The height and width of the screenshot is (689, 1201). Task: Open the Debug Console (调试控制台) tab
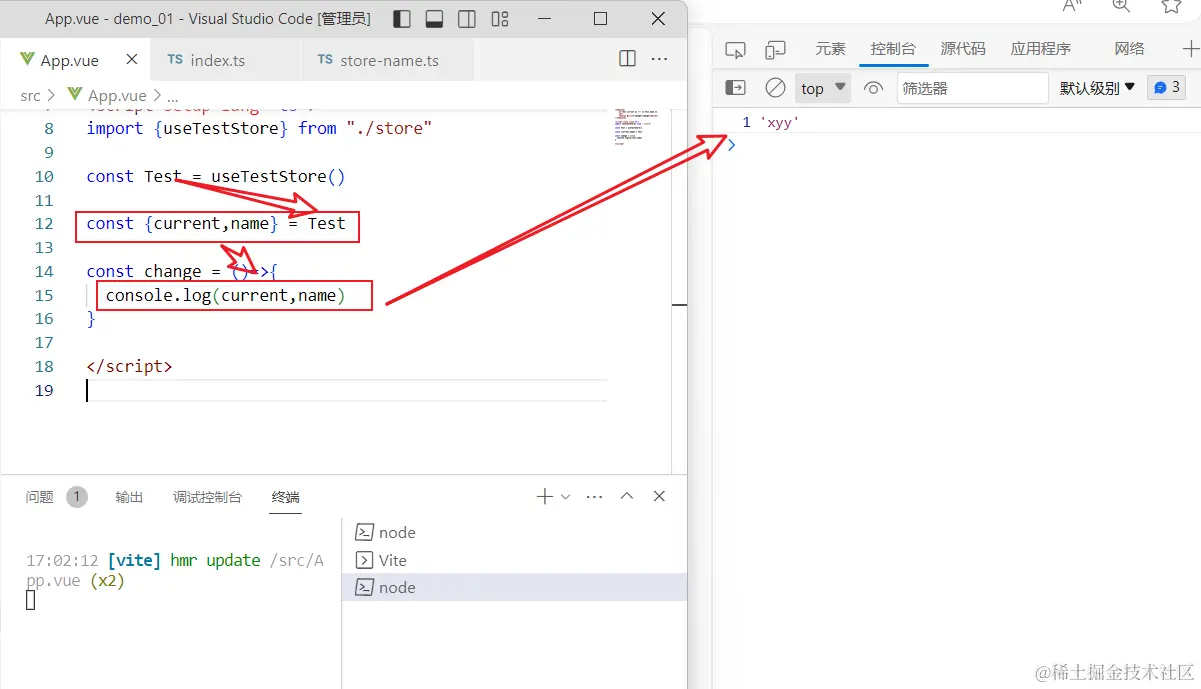pos(207,497)
